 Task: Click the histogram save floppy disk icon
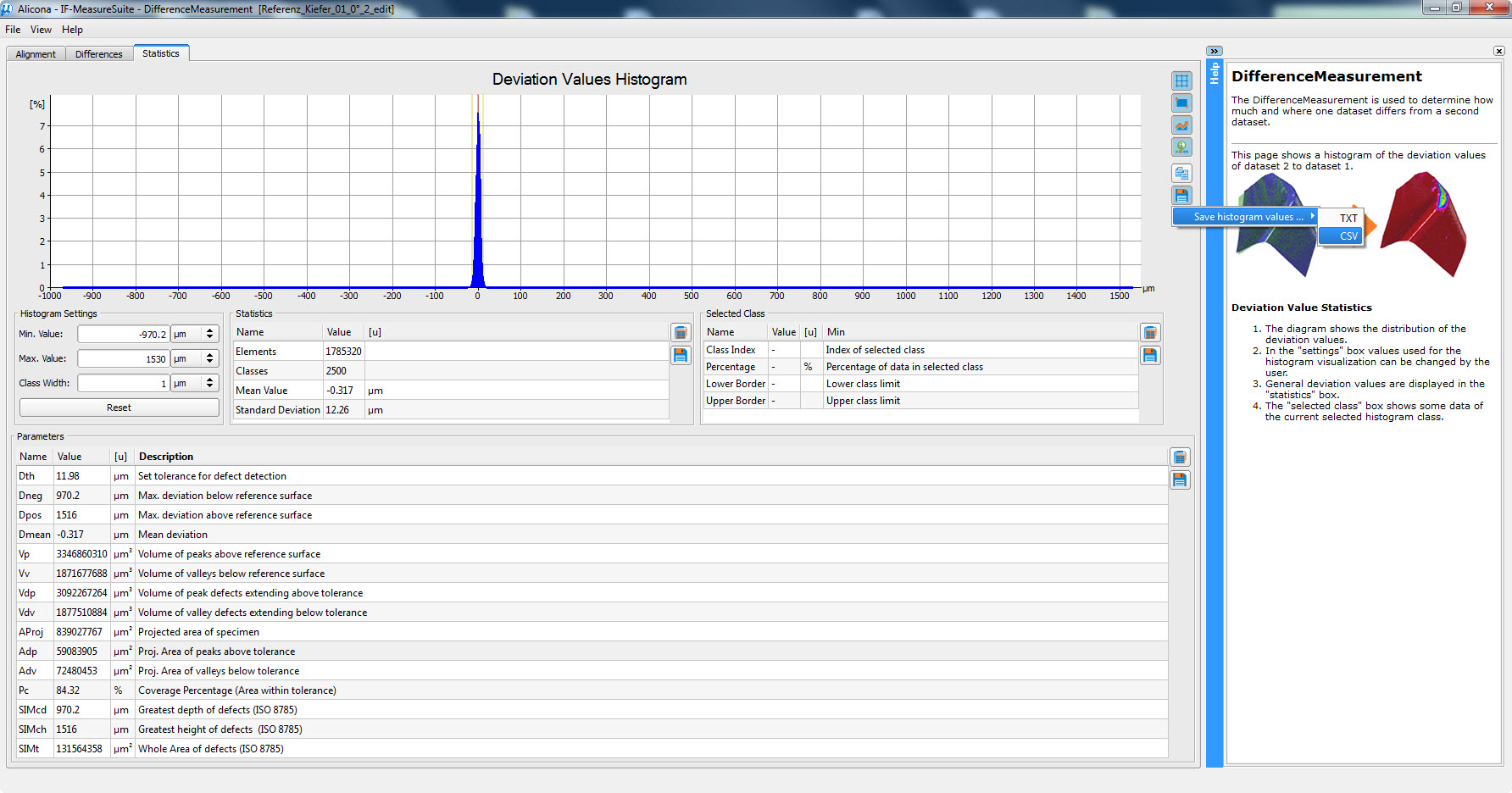point(1181,196)
